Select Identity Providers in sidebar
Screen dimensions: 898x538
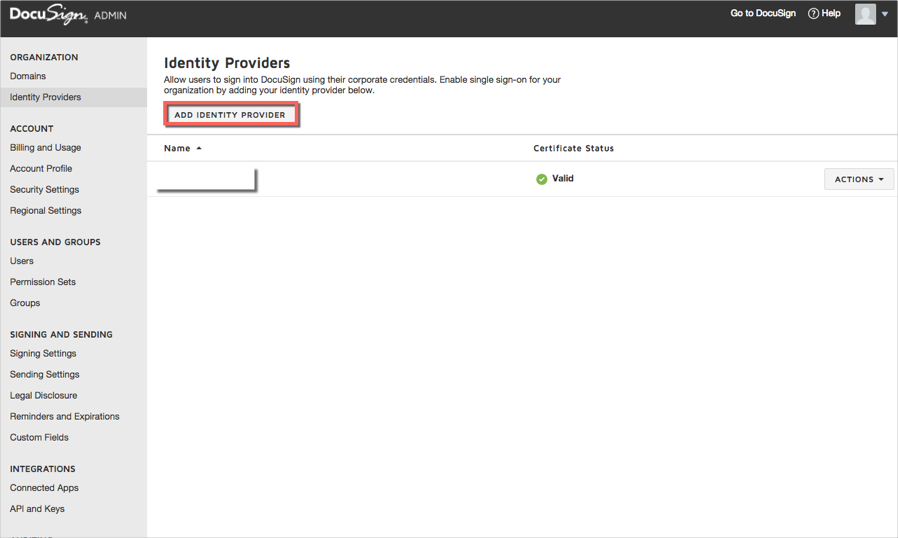click(45, 97)
